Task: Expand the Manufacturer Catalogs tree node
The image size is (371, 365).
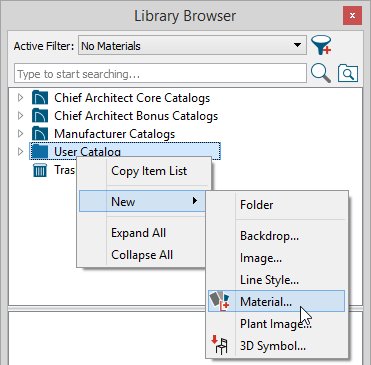Action: point(21,134)
